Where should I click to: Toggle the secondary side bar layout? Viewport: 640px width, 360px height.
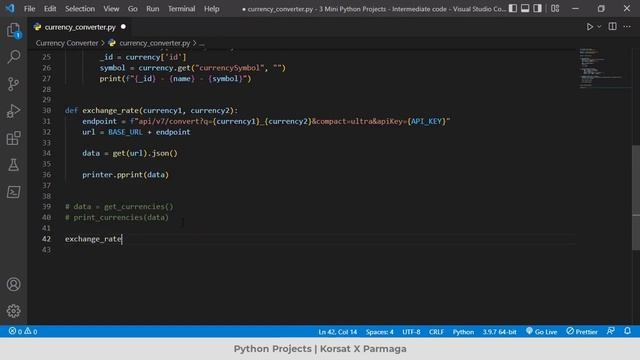(538, 8)
